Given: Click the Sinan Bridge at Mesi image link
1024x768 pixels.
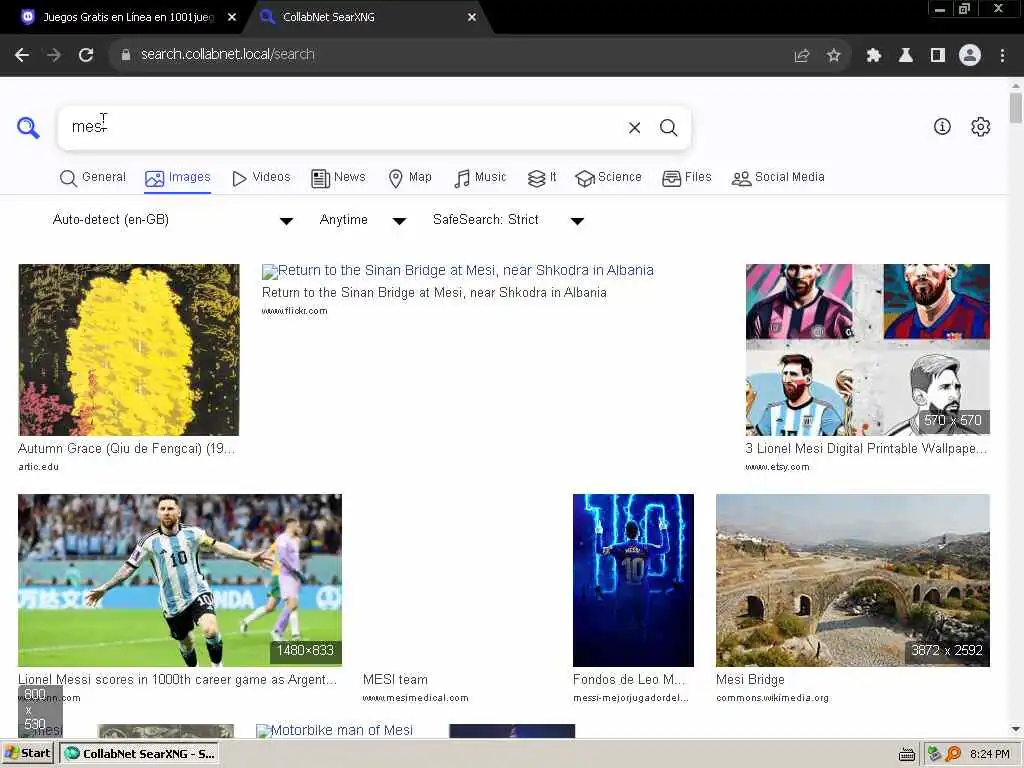Looking at the screenshot, I should [458, 271].
